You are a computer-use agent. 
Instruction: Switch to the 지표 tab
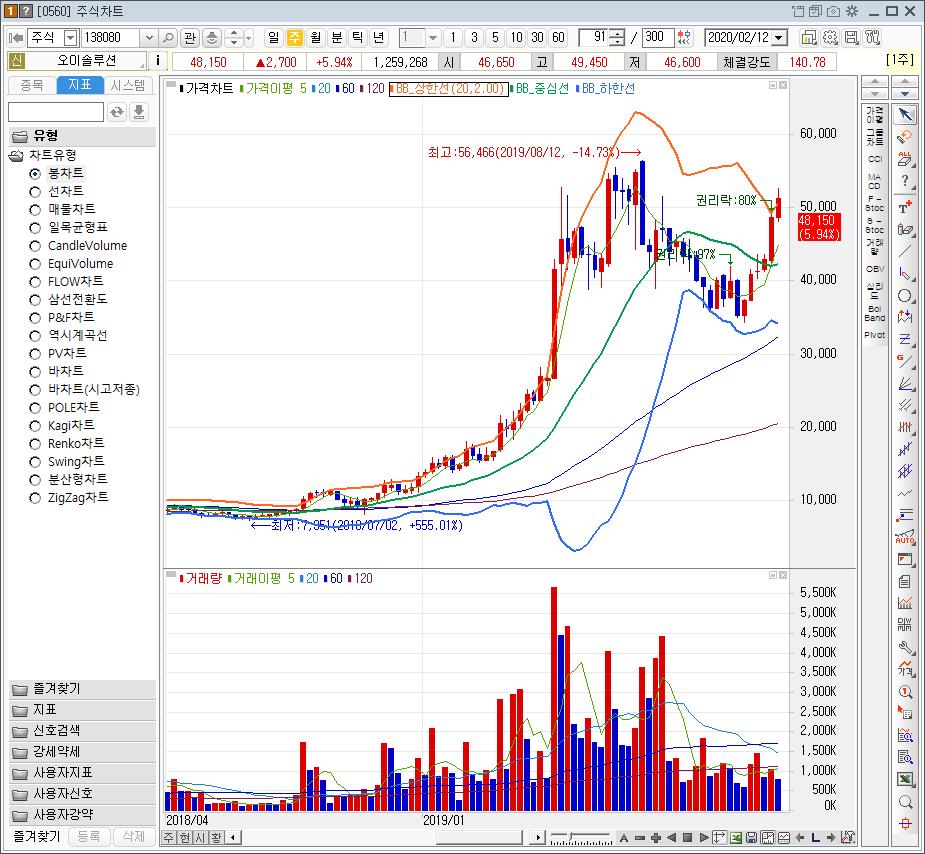(x=80, y=85)
